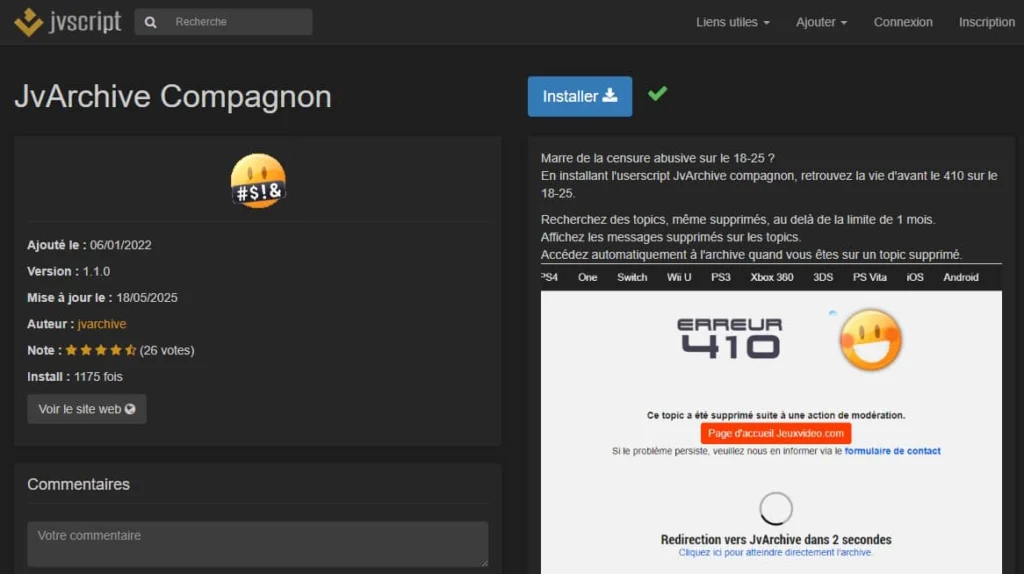Click the green checkmark next to Installer
1024x574 pixels.
tap(657, 94)
